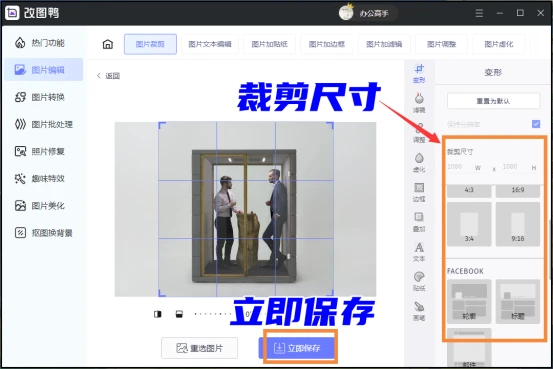Open 图片美化 in the sidebar
Image resolution: width=553 pixels, height=369 pixels.
coord(40,206)
